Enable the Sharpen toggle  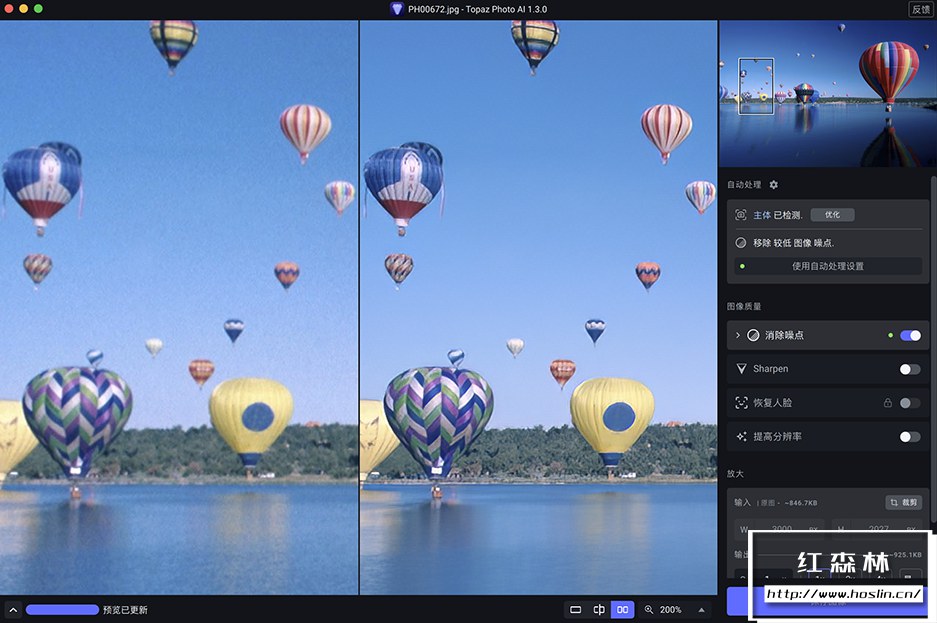[910, 369]
